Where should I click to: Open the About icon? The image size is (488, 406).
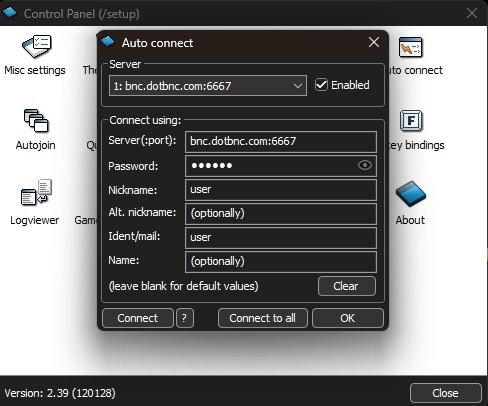(x=411, y=194)
